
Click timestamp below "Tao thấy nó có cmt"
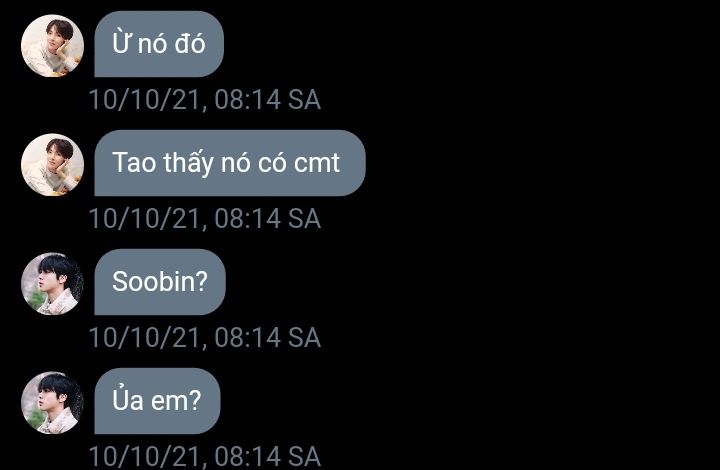pyautogui.click(x=205, y=218)
